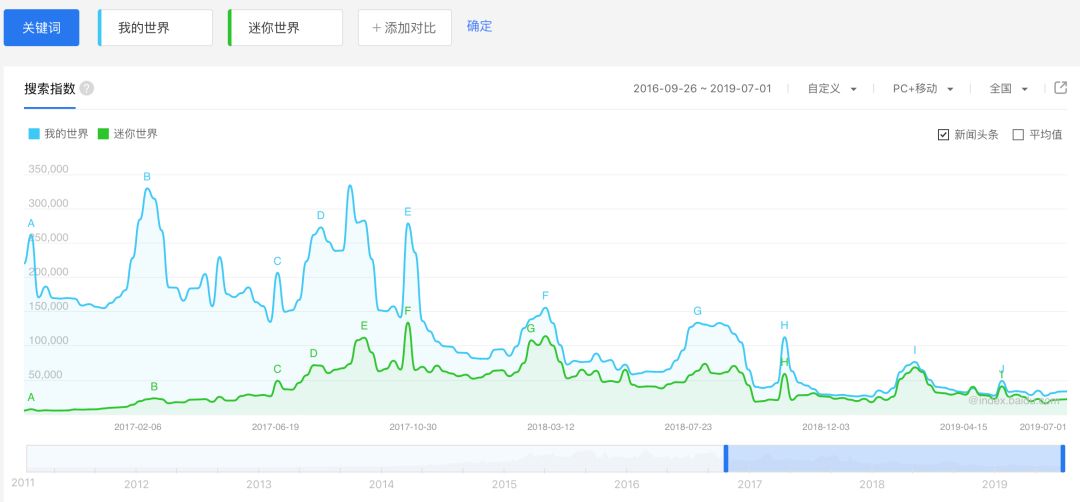Click the 350,000 y-axis label
This screenshot has width=1080, height=502.
48,169
